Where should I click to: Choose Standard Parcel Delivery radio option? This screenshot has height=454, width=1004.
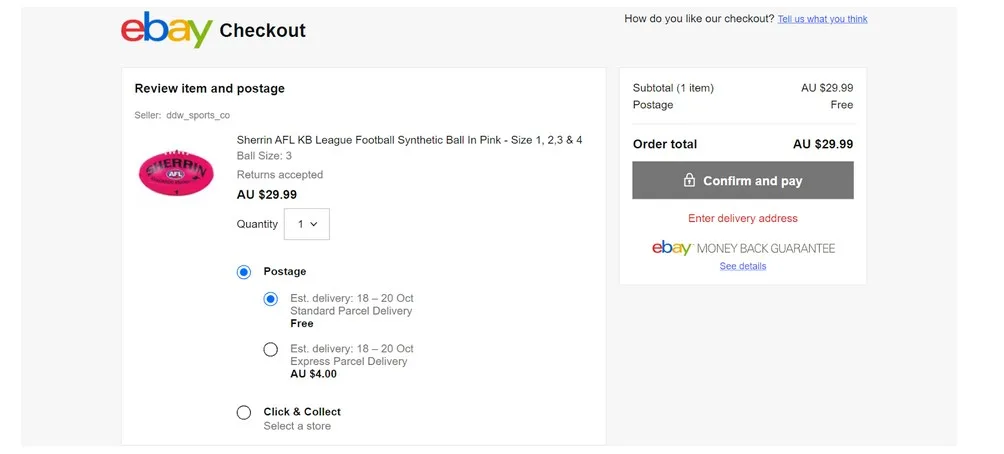pos(271,299)
